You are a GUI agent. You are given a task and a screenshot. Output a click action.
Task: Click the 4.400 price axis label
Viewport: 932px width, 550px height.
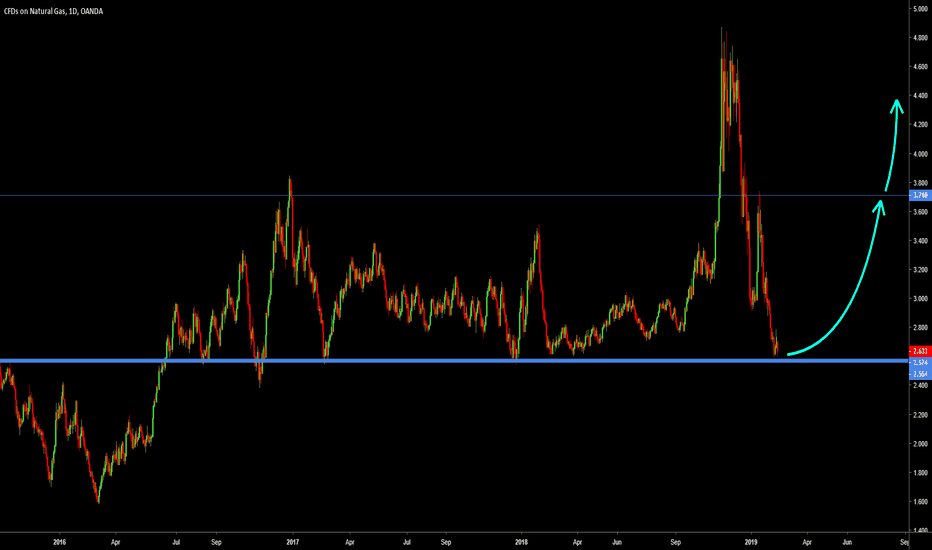click(x=920, y=96)
